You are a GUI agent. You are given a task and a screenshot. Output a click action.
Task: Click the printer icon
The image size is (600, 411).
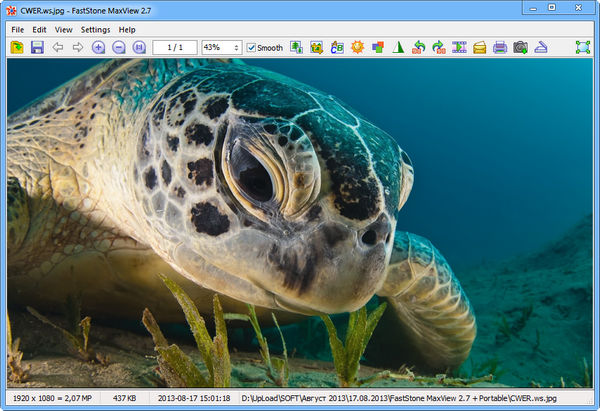tap(499, 47)
